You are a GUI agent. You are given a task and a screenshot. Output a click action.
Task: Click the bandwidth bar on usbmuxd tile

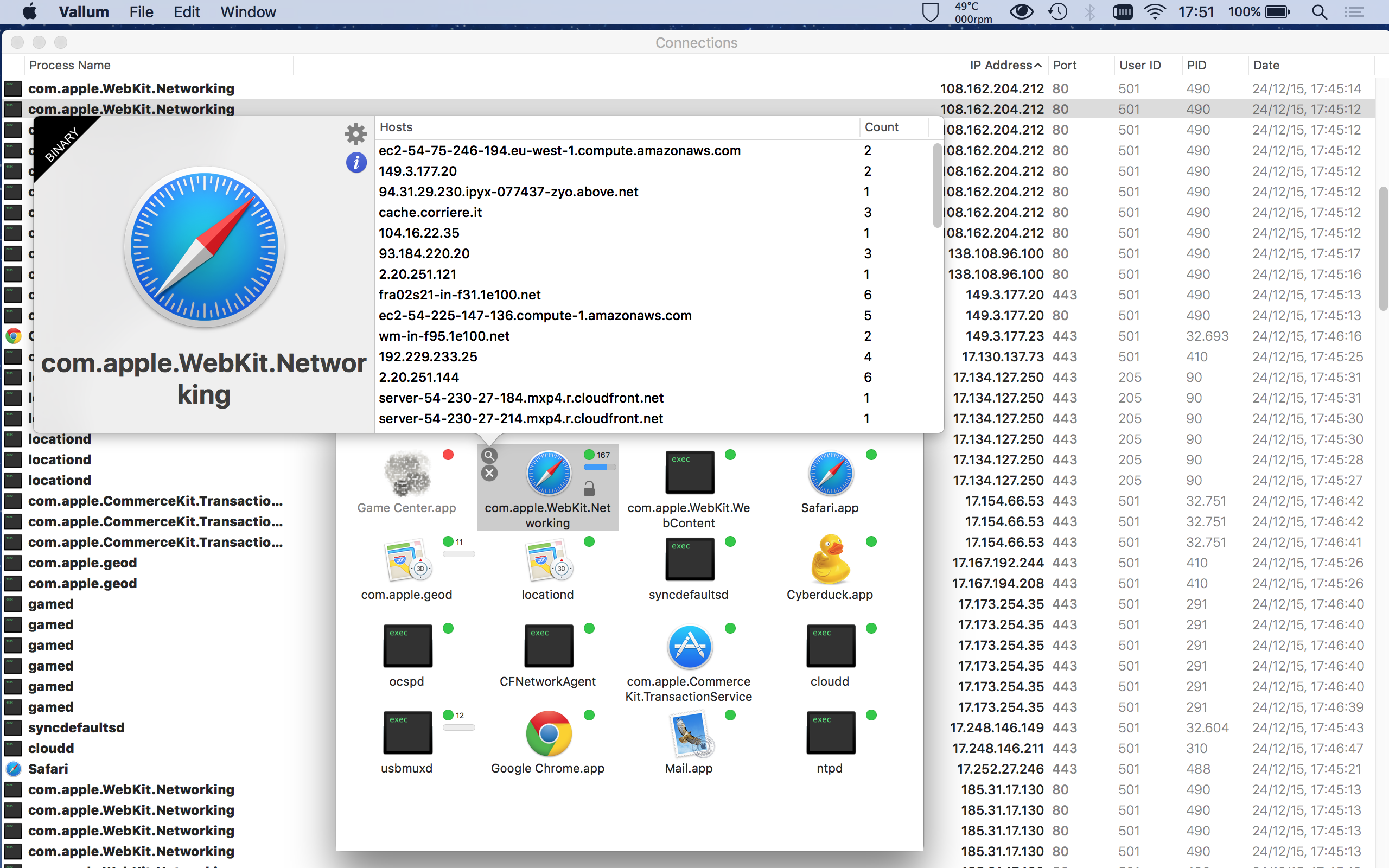458,727
